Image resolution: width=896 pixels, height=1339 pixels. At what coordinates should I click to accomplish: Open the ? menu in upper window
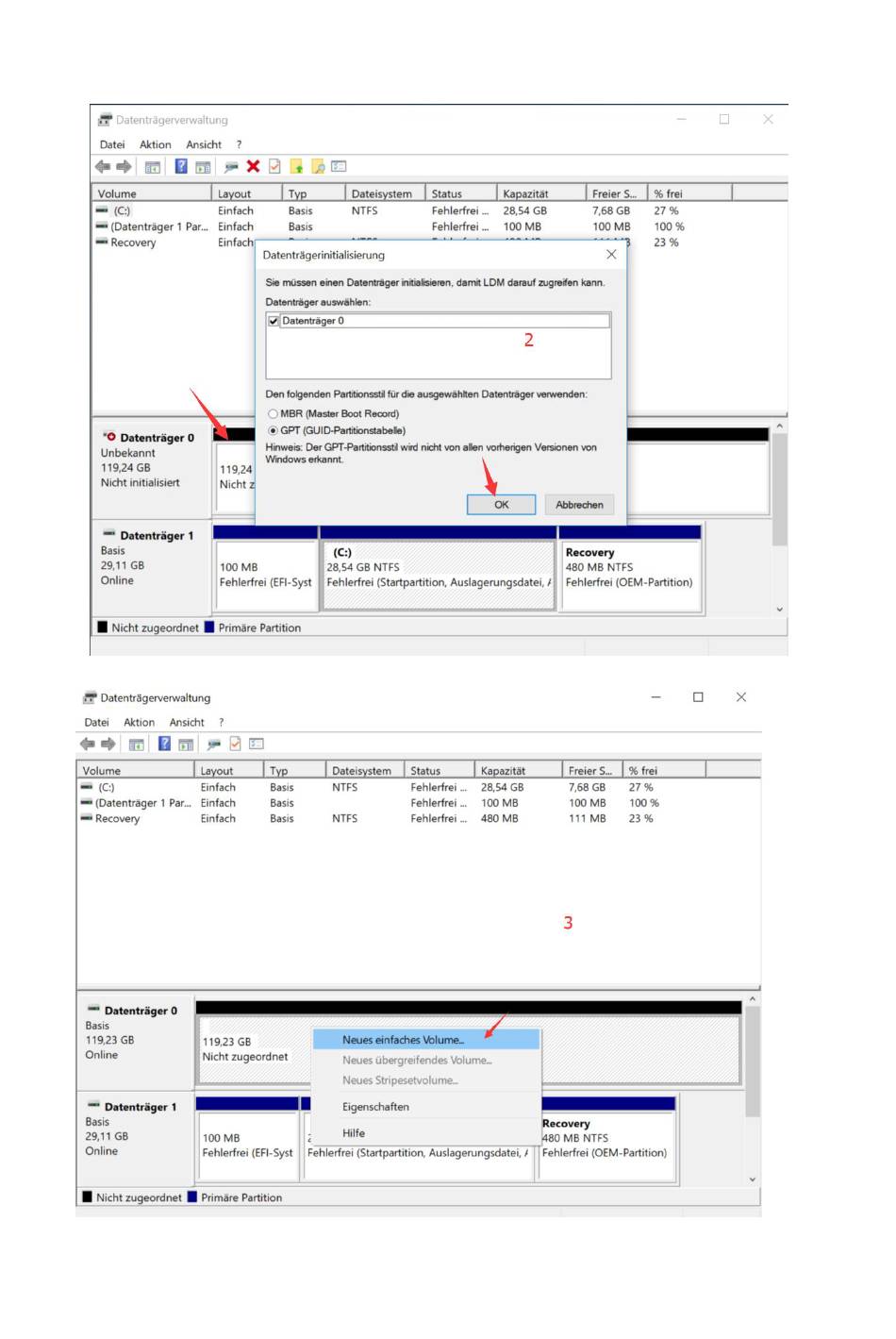pos(239,144)
